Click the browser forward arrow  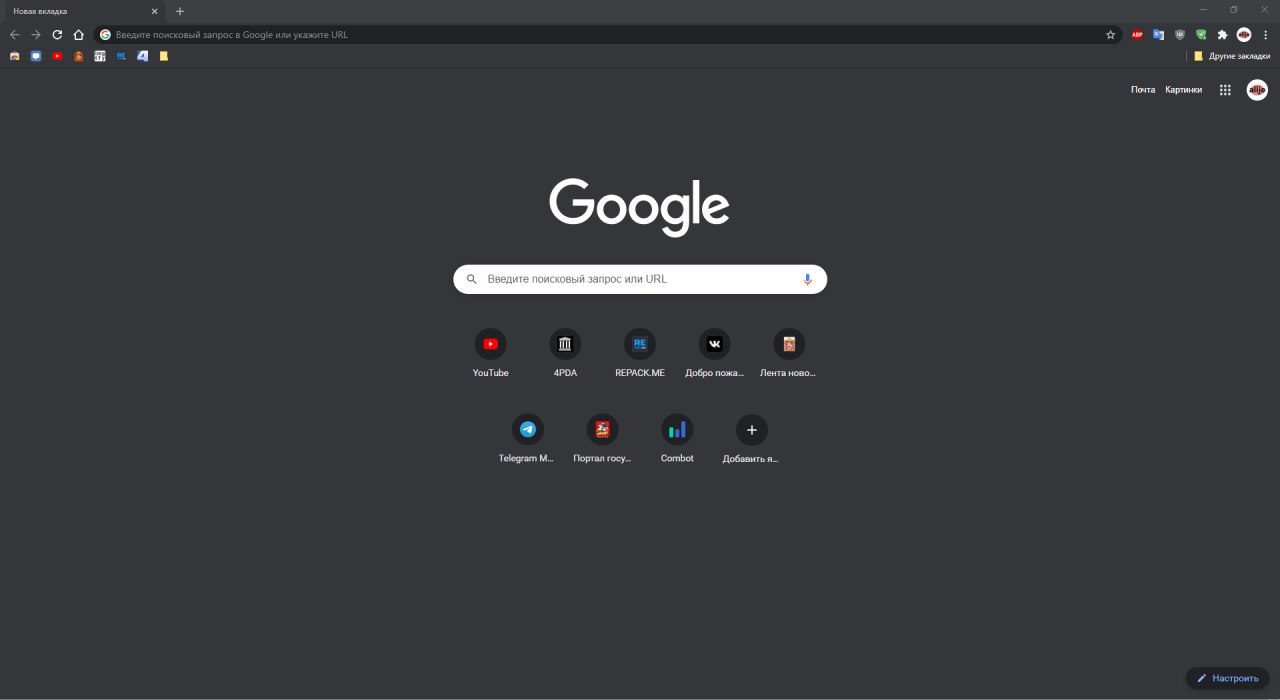(x=36, y=34)
